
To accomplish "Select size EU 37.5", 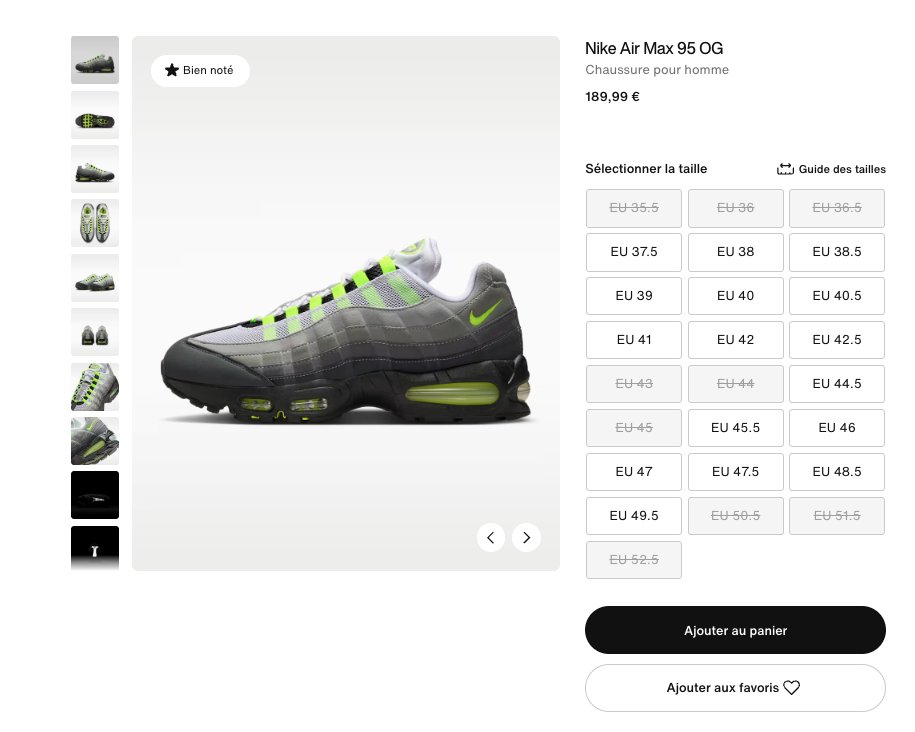I will coord(634,252).
